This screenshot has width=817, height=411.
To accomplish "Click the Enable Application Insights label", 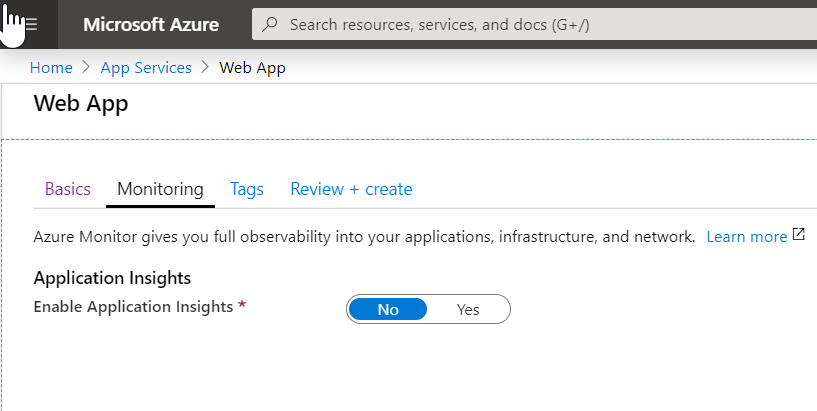I will point(133,307).
